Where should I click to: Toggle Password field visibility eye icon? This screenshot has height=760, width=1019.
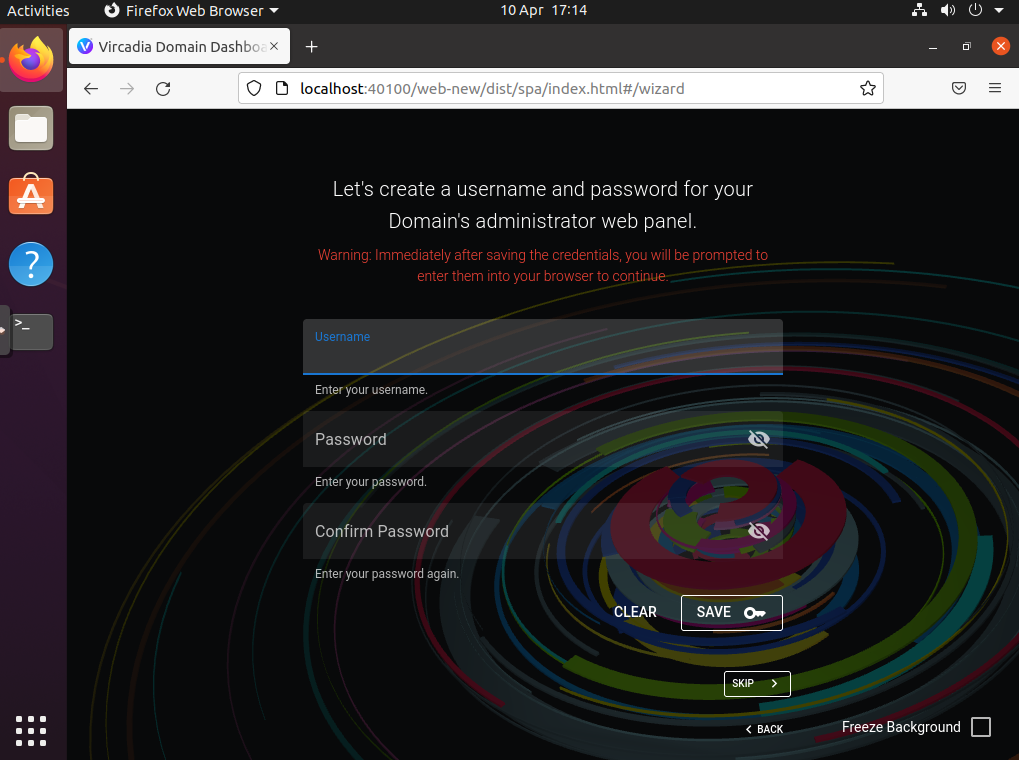(x=758, y=439)
